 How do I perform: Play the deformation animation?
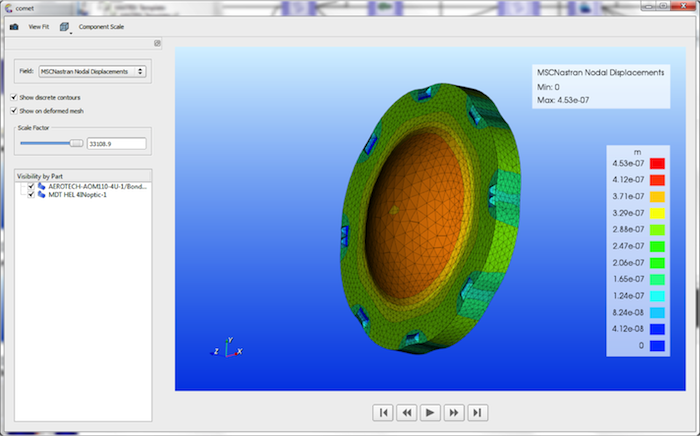(x=430, y=413)
